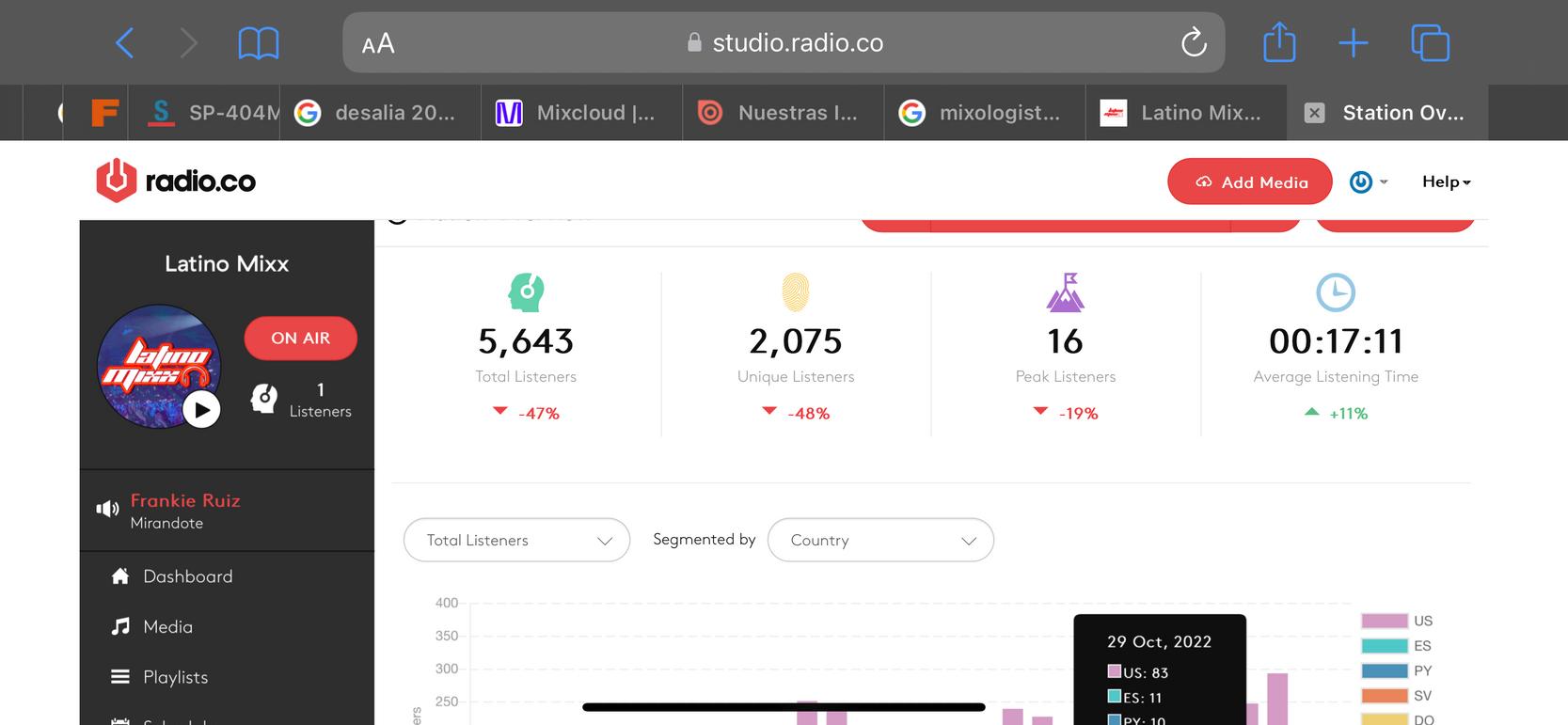This screenshot has height=725, width=1568.
Task: Switch to the Latino Mix... tab
Action: 1185,113
